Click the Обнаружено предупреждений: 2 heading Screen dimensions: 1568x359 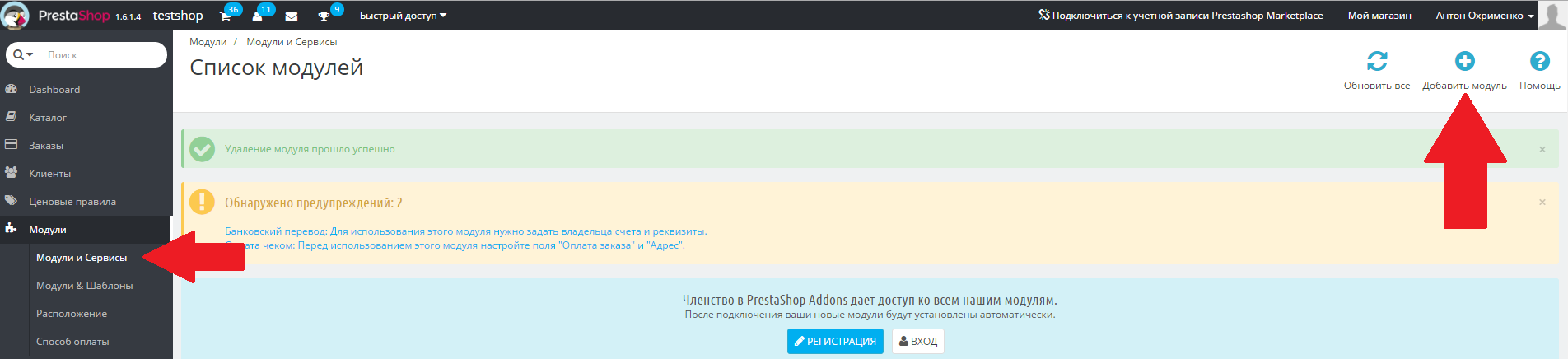[314, 203]
